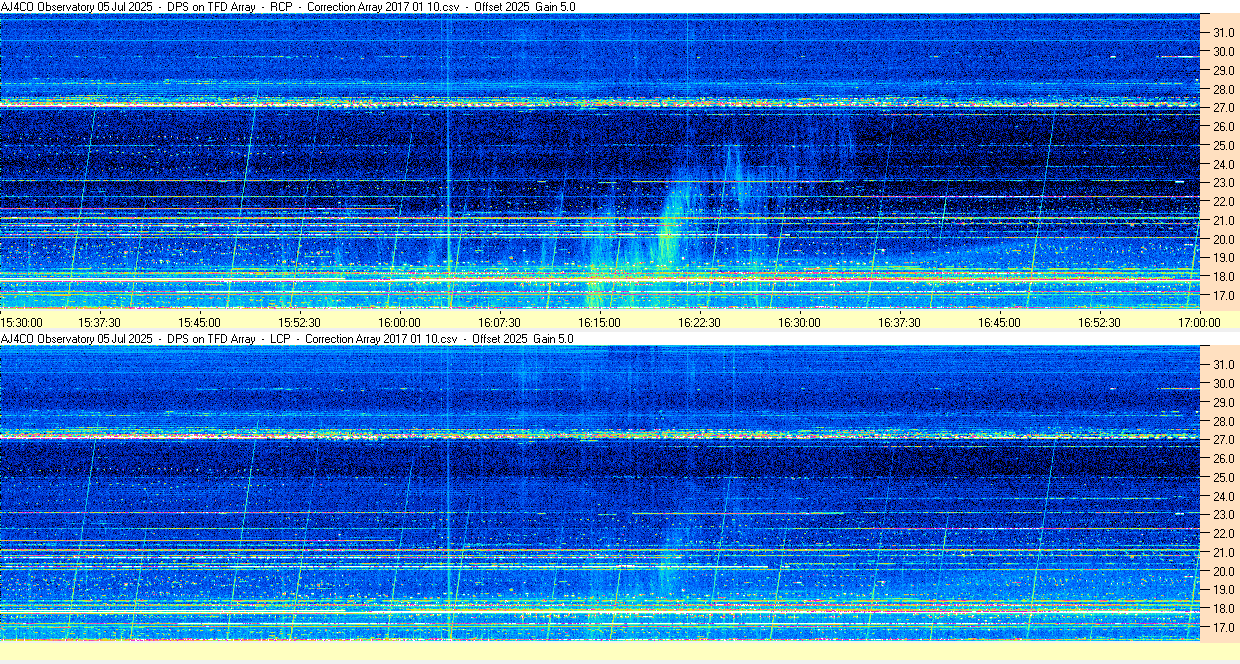Select the 17.0 frequency label in RCP panel

[1224, 295]
